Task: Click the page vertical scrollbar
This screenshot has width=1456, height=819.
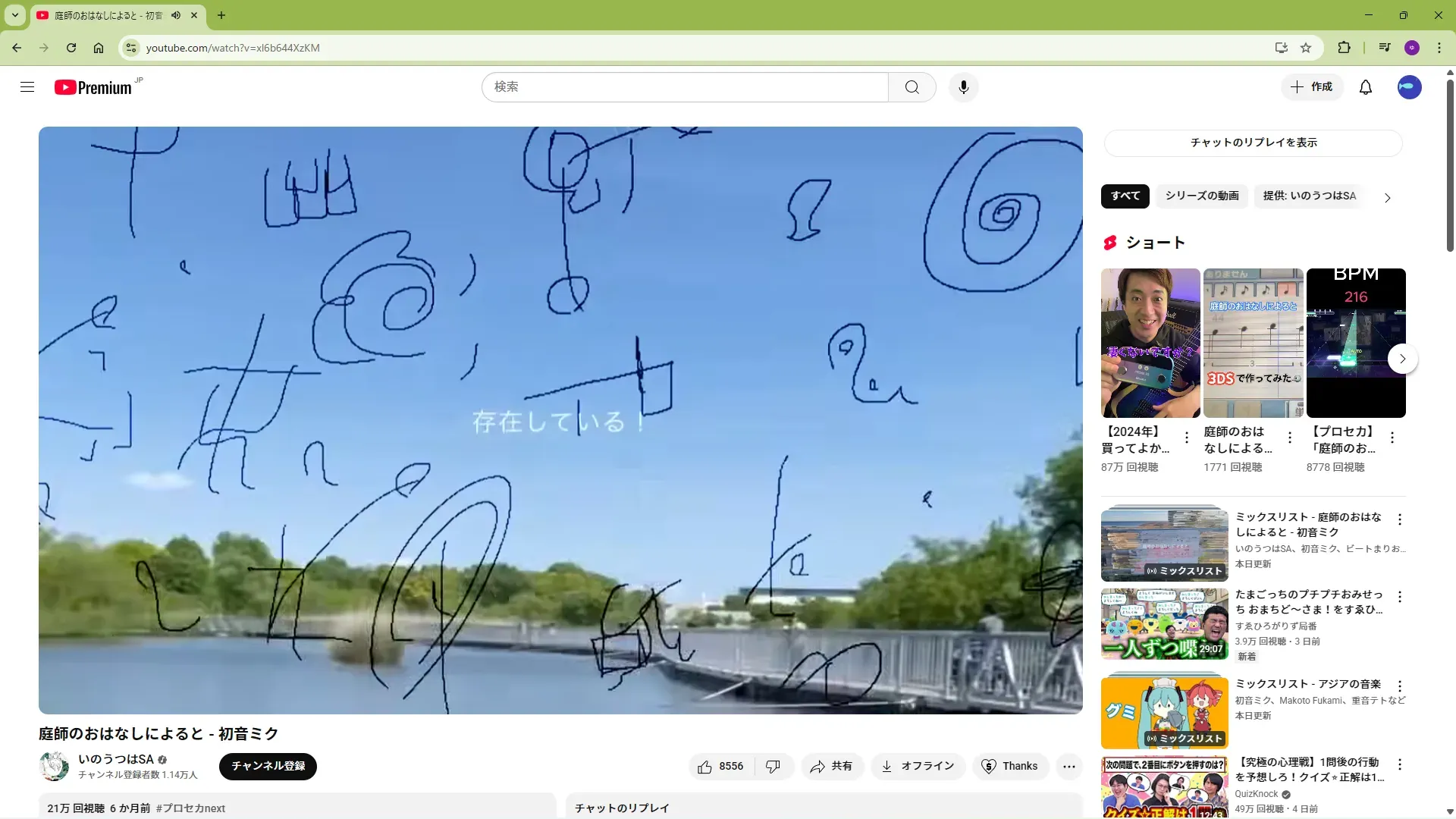Action: coord(1450,167)
